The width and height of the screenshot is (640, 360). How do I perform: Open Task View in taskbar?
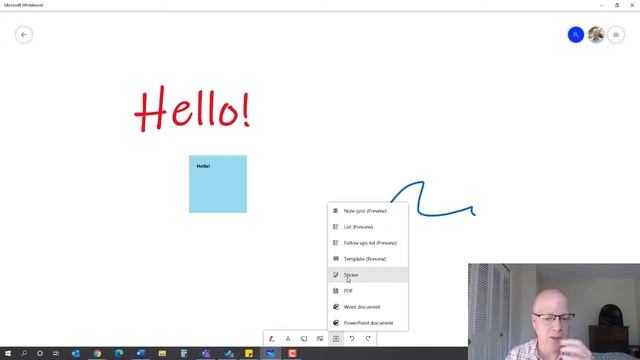coord(56,353)
